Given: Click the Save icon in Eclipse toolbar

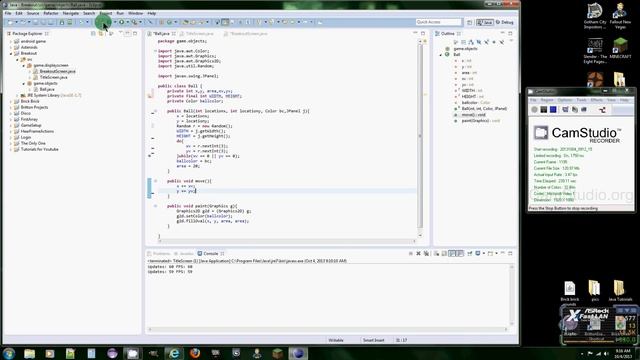Looking at the screenshot, I should pyautogui.click(x=36, y=22).
